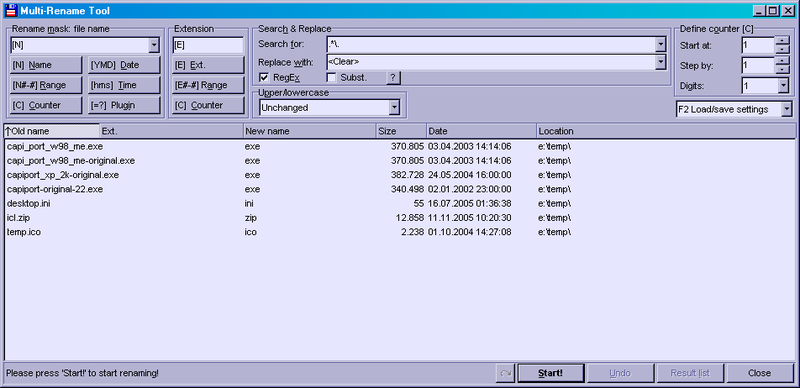Open the regex help question mark button
Image resolution: width=800 pixels, height=388 pixels.
pos(393,78)
